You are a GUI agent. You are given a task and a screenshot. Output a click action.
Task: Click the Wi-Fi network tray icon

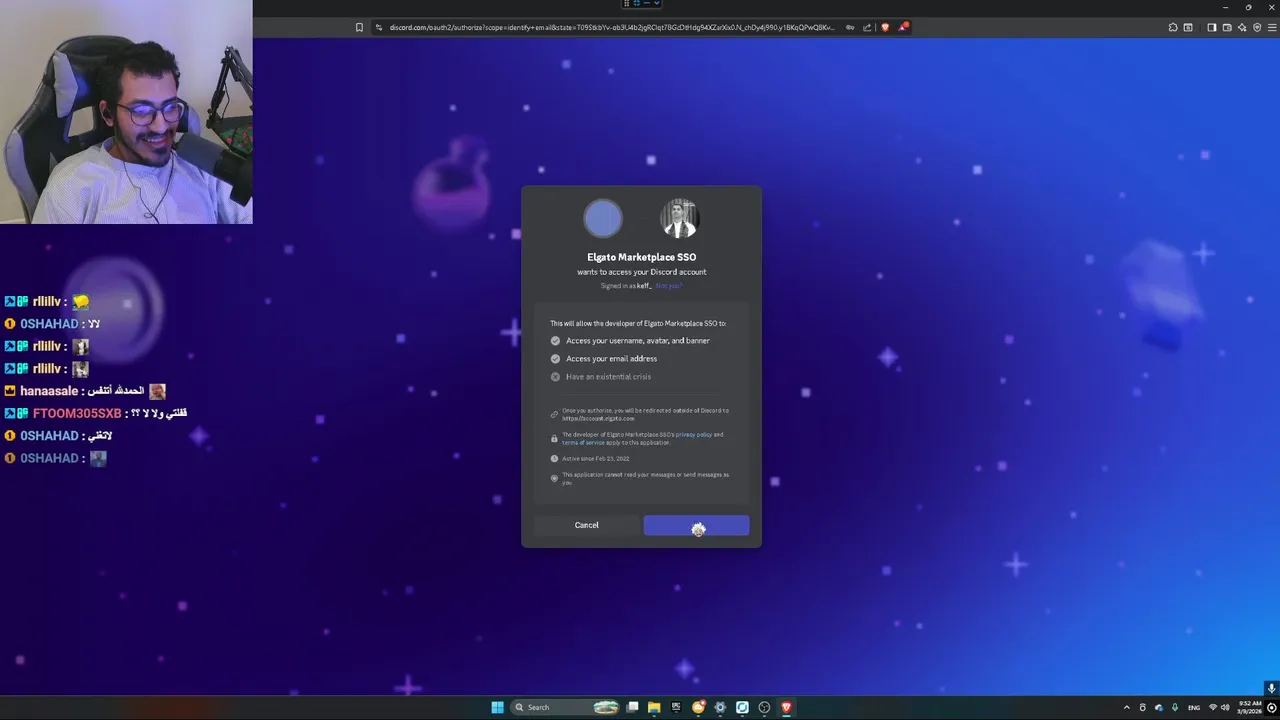click(1213, 707)
